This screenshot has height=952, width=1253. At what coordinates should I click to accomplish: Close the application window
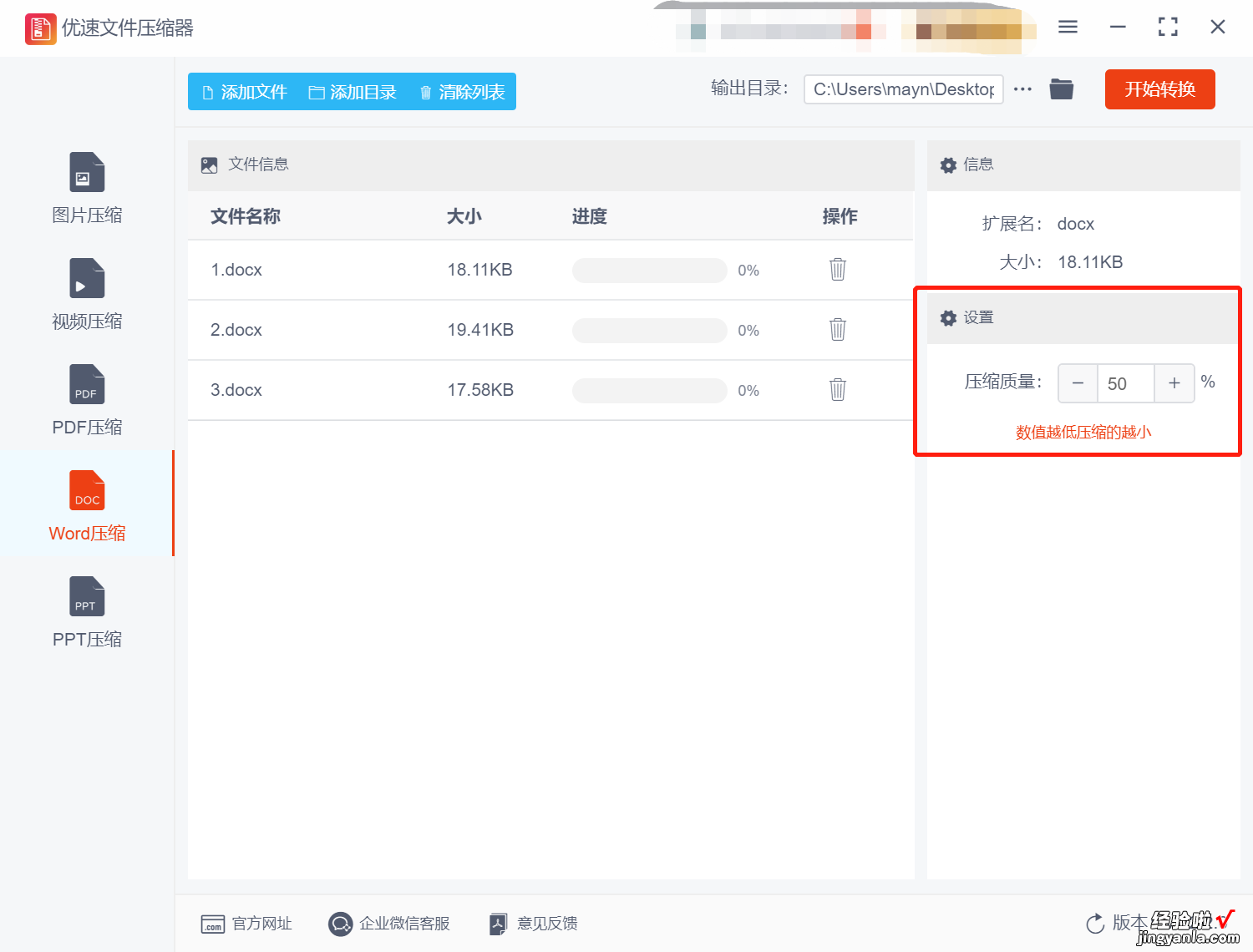(x=1218, y=28)
